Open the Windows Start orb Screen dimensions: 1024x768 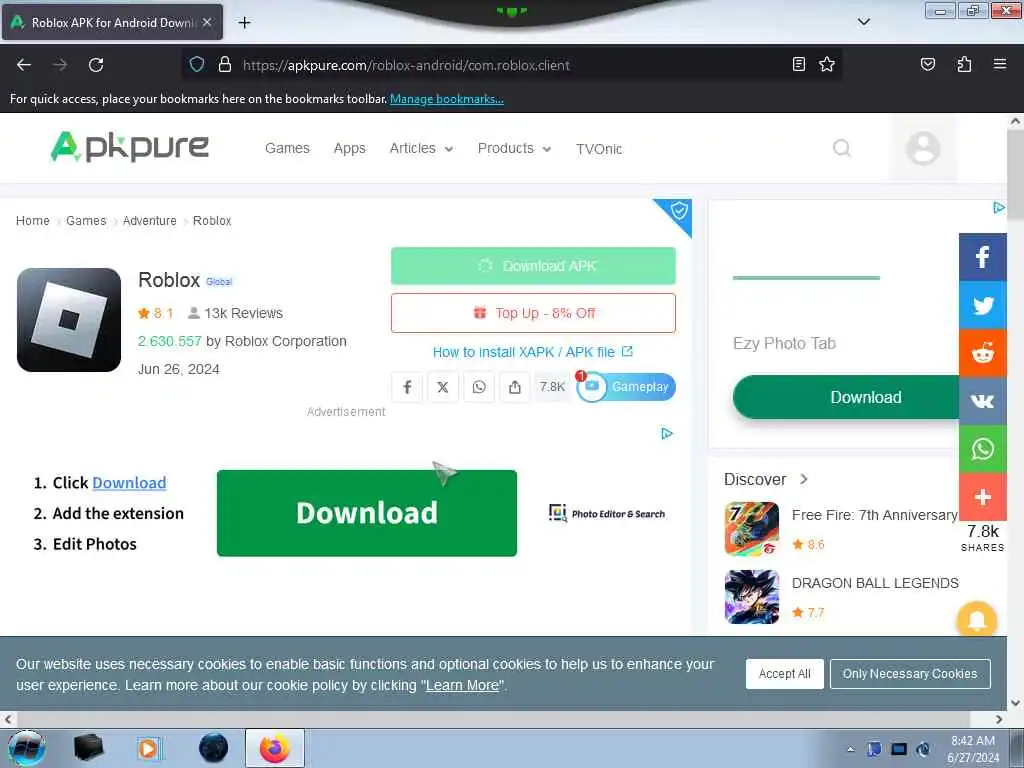[x=26, y=748]
